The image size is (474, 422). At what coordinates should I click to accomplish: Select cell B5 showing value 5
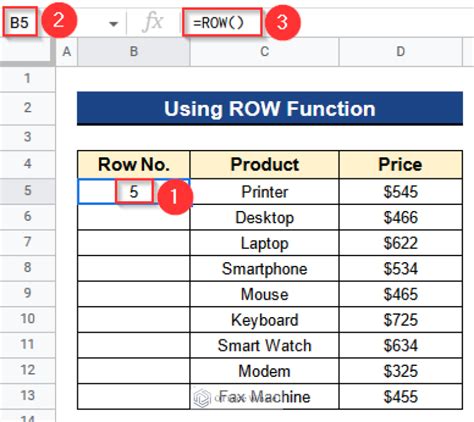click(134, 191)
